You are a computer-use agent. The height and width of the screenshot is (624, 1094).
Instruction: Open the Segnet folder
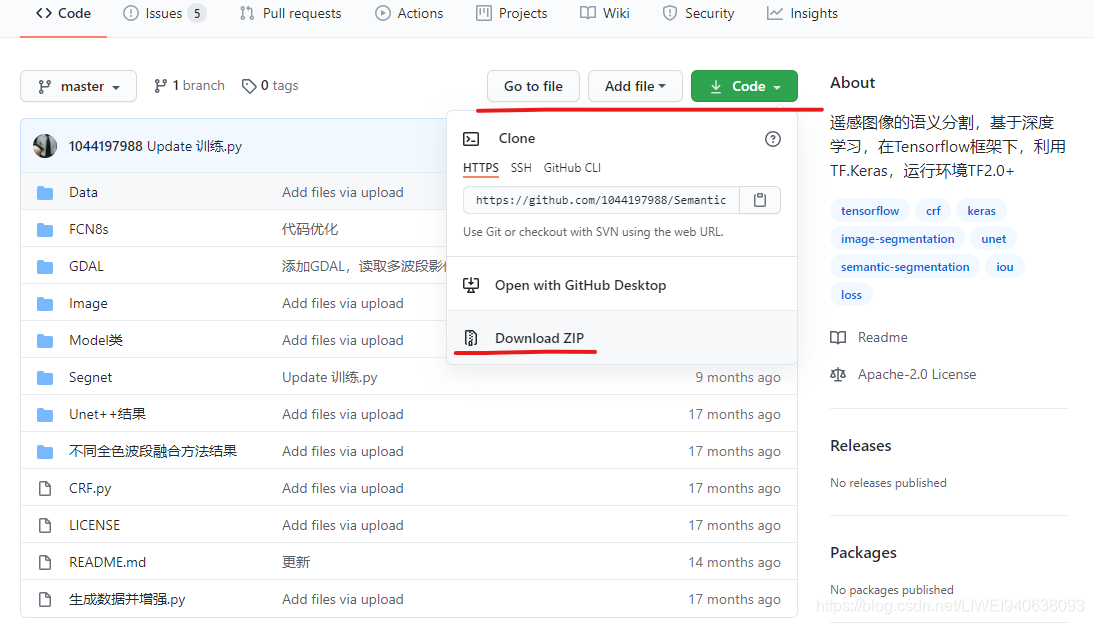pos(90,377)
